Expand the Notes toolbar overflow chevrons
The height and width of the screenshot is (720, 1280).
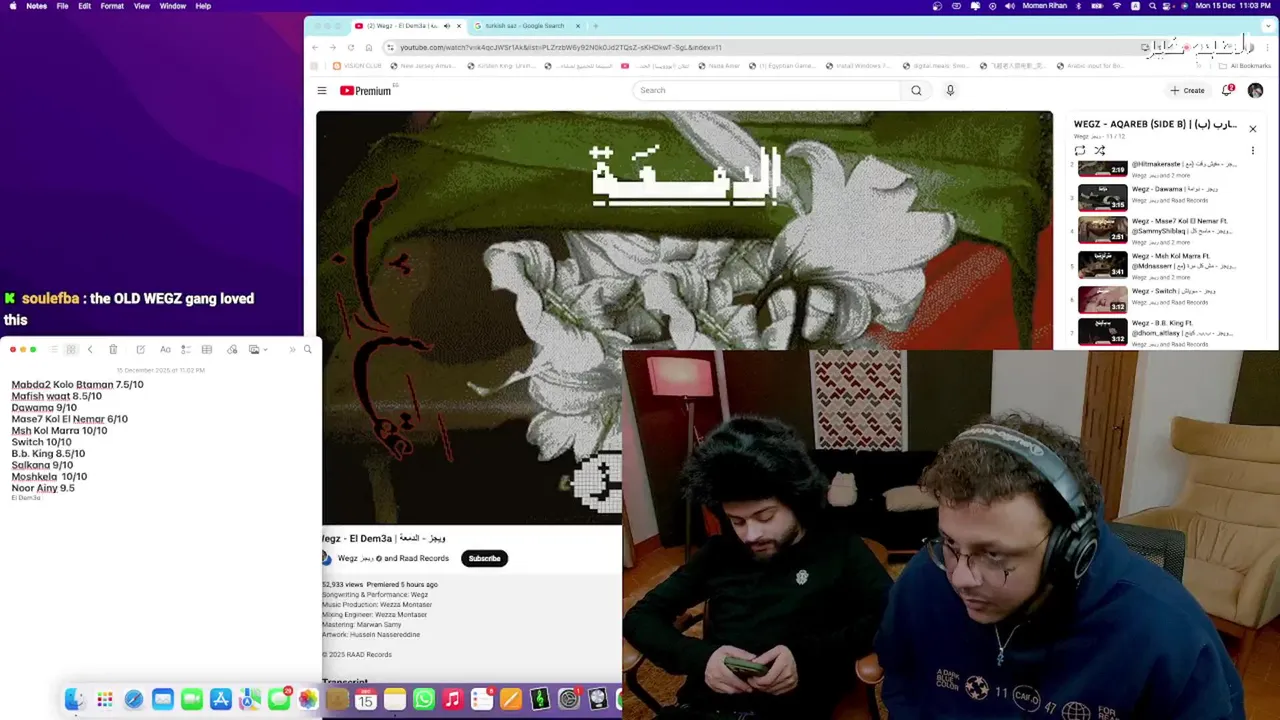coord(292,350)
